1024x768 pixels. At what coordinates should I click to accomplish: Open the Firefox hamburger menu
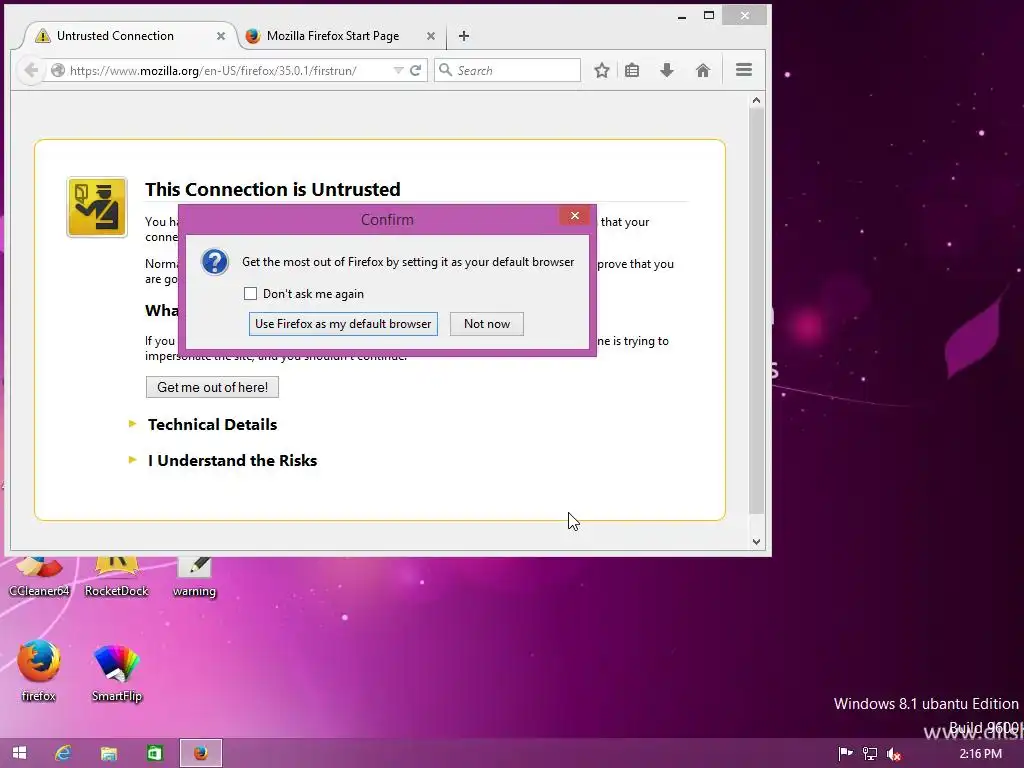pyautogui.click(x=744, y=70)
